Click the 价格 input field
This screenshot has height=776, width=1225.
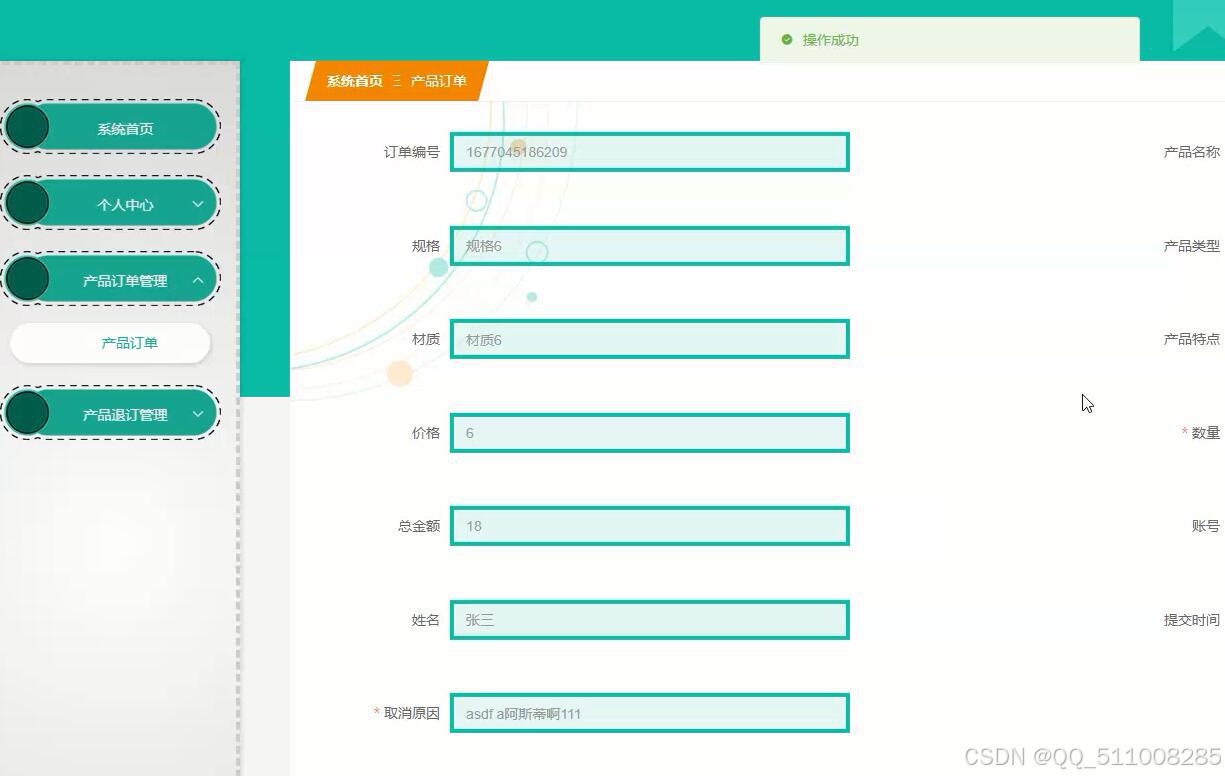pos(650,433)
